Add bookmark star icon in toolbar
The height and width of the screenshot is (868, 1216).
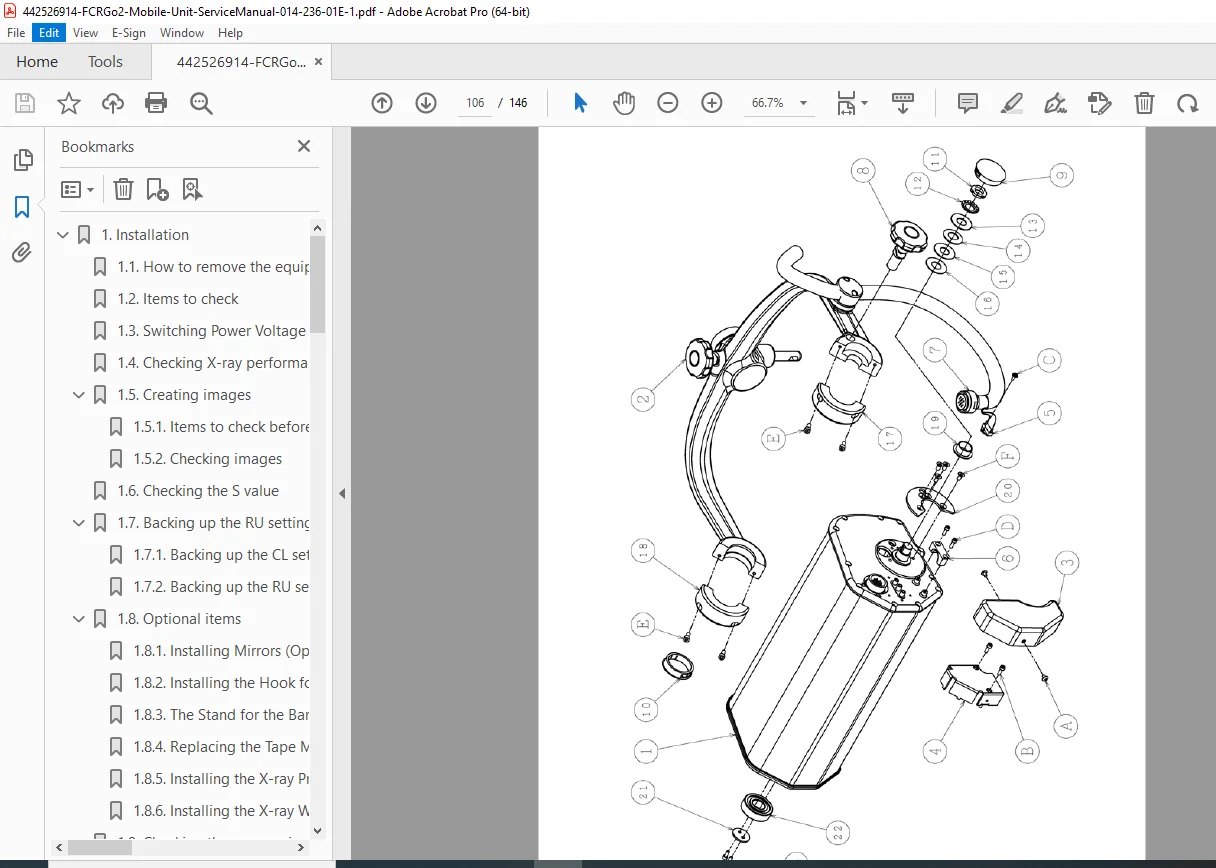pos(69,103)
